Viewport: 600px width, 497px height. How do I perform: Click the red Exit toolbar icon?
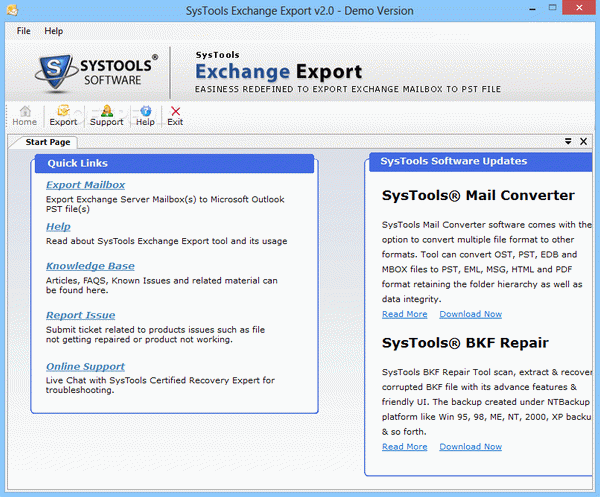coord(175,116)
